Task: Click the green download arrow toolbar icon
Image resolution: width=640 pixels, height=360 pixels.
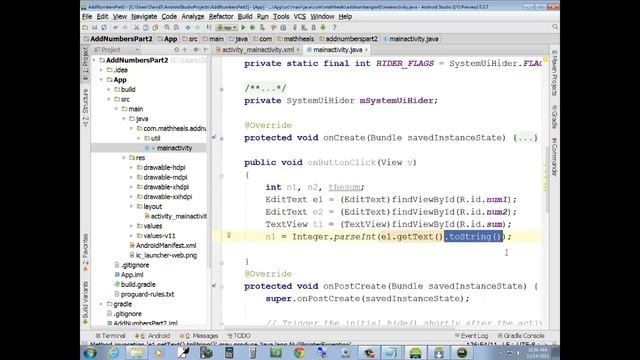Action: 323,27
